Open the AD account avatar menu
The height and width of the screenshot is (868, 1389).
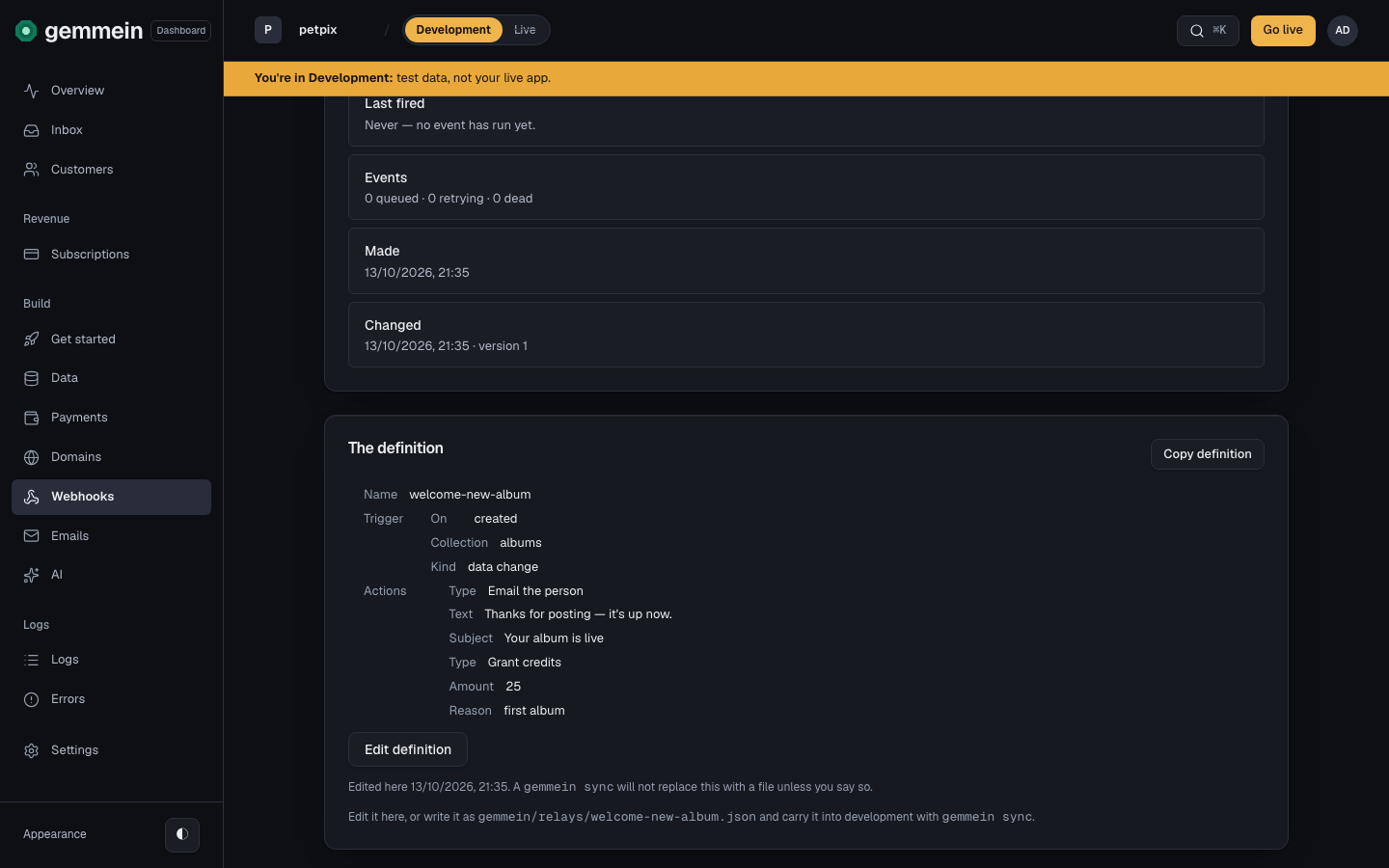pos(1343,31)
